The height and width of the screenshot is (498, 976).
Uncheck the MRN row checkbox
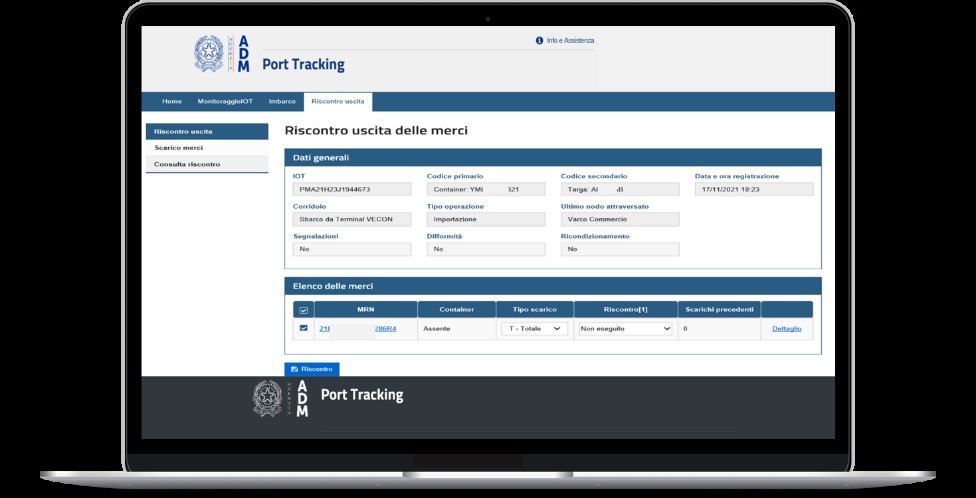304,328
